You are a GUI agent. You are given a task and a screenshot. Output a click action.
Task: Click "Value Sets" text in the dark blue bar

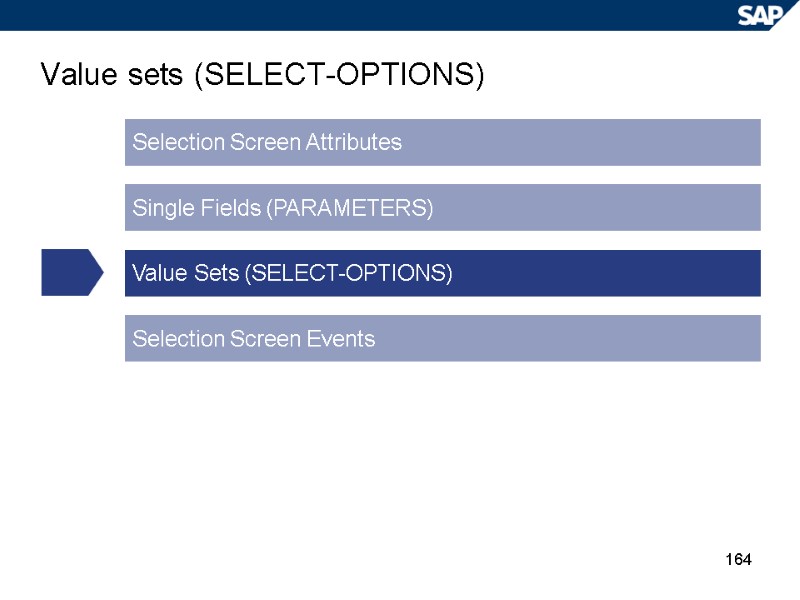click(x=184, y=274)
